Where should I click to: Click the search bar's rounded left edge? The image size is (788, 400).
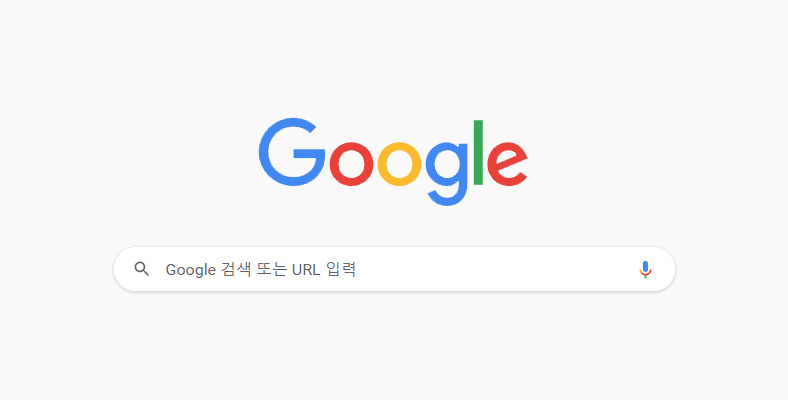click(121, 269)
